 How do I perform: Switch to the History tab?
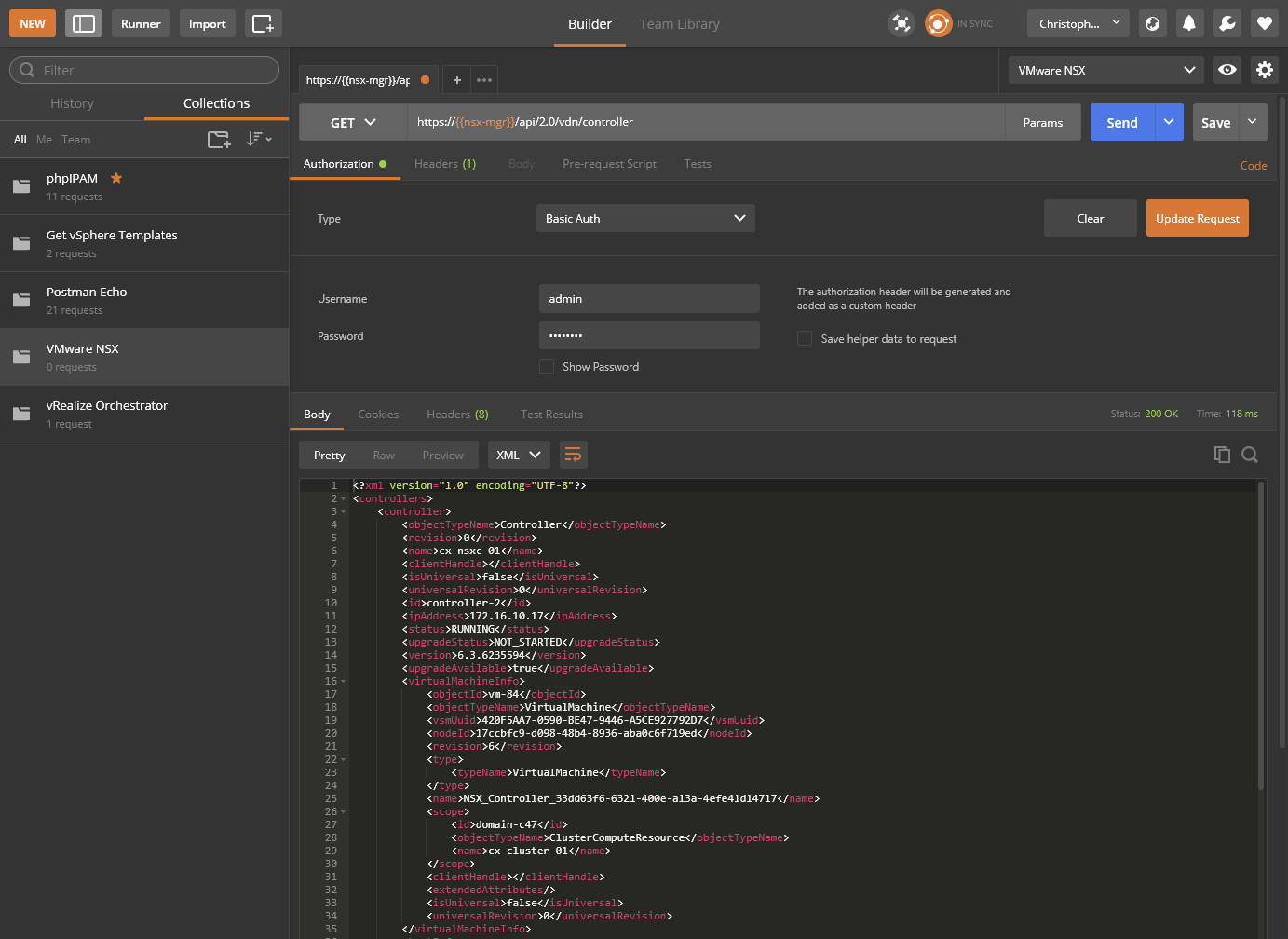click(x=72, y=103)
